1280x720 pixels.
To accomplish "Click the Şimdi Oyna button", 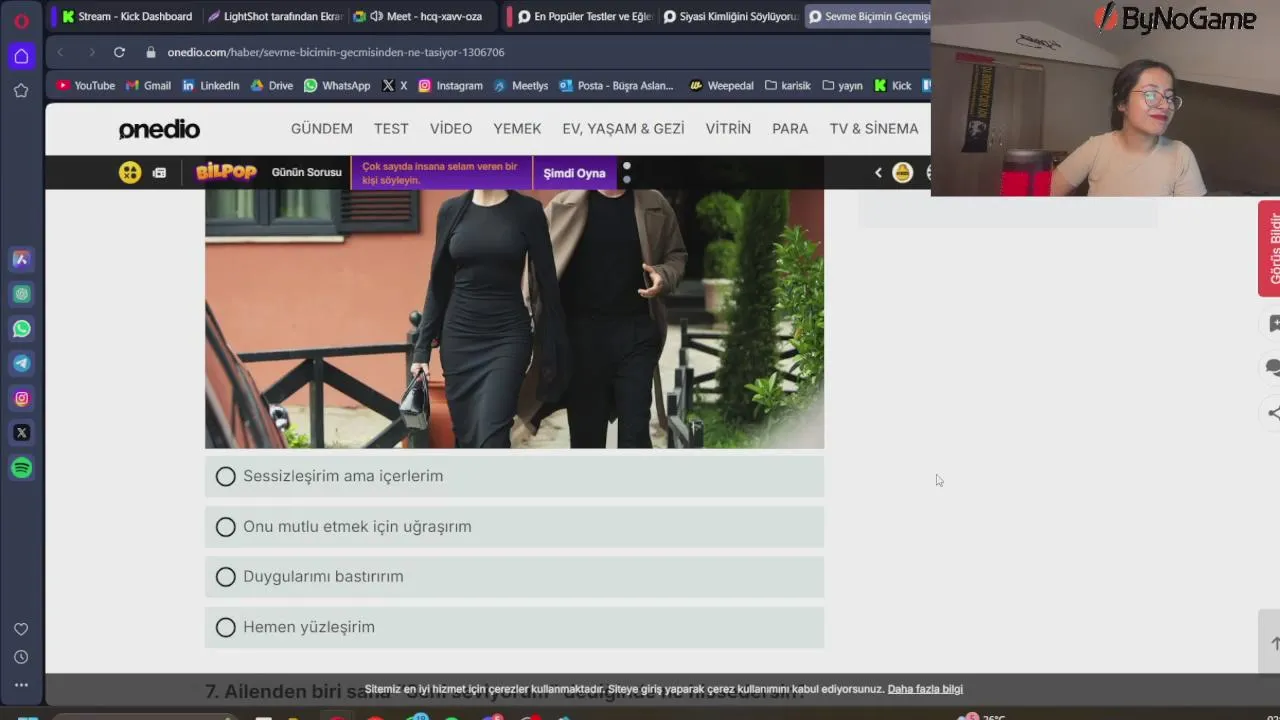I will click(x=574, y=173).
